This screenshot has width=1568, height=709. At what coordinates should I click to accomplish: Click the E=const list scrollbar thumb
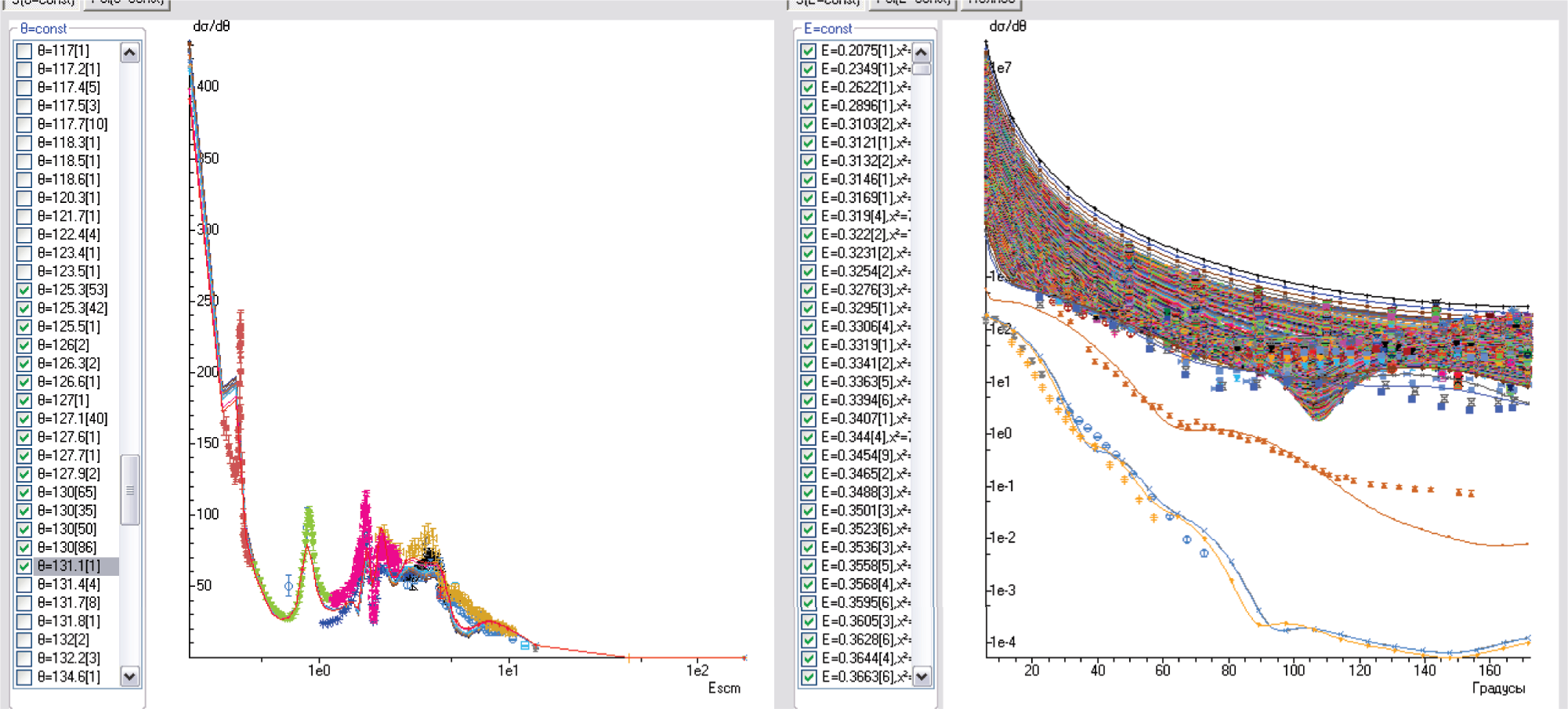click(922, 69)
